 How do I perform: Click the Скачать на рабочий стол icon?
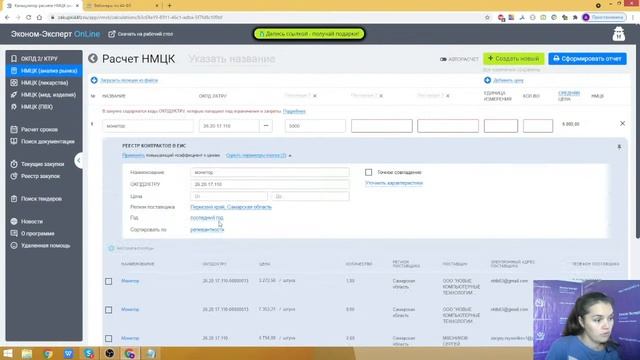click(x=112, y=34)
